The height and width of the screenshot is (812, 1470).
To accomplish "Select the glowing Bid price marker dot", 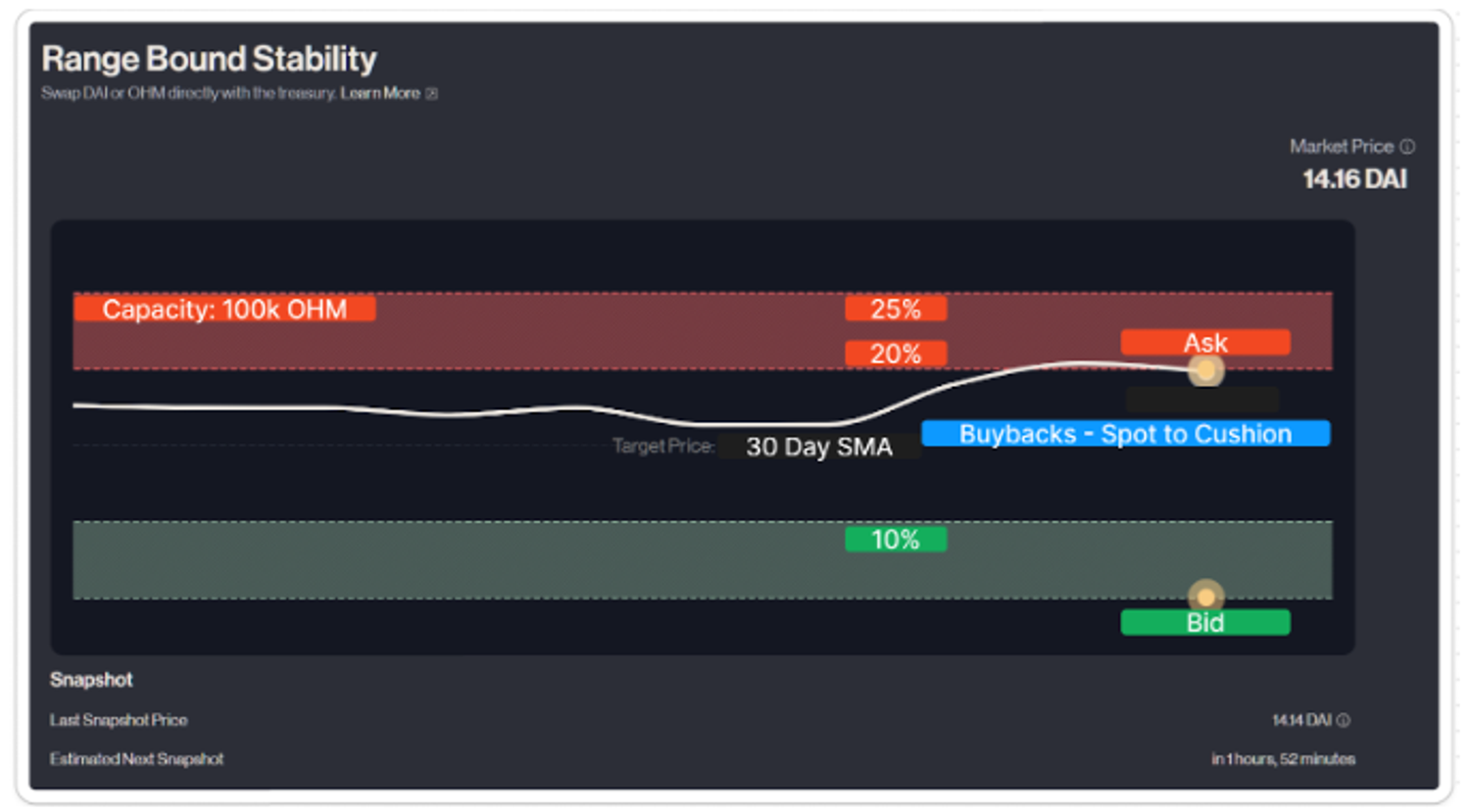I will [x=1205, y=597].
